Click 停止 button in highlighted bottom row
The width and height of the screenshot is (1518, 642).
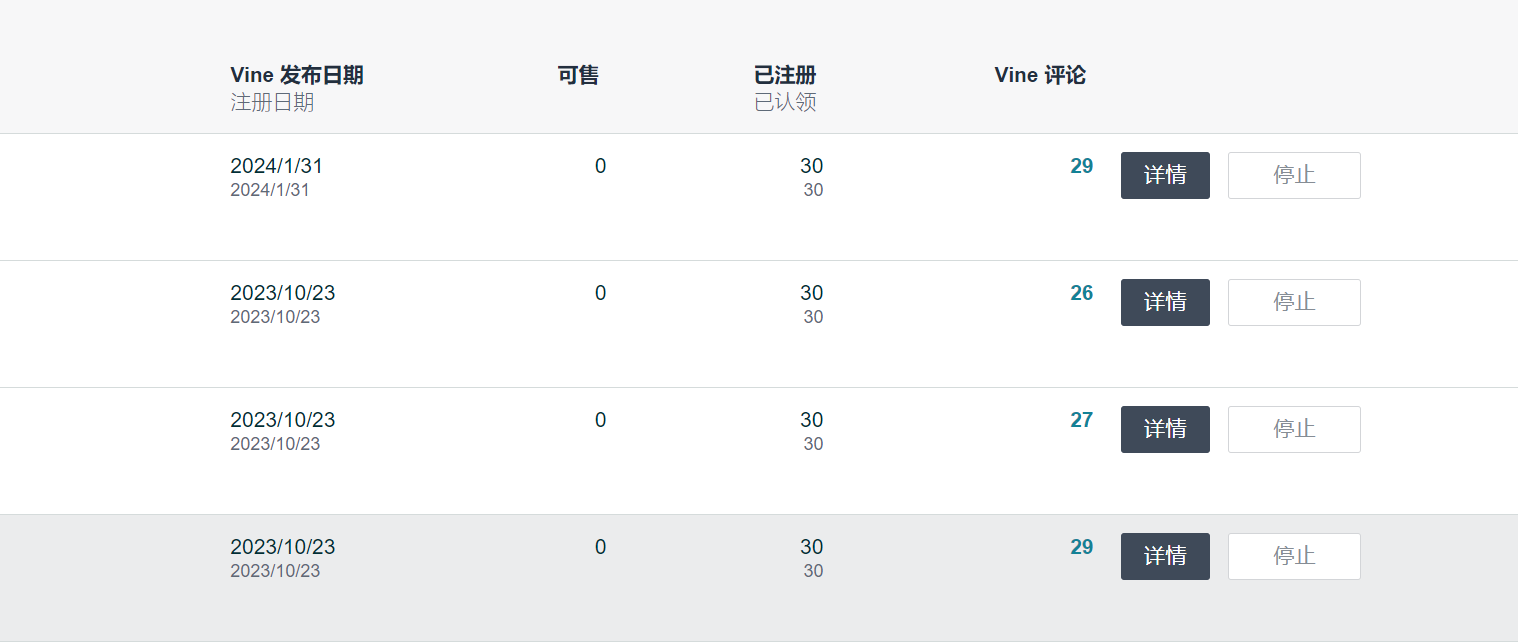[1294, 556]
